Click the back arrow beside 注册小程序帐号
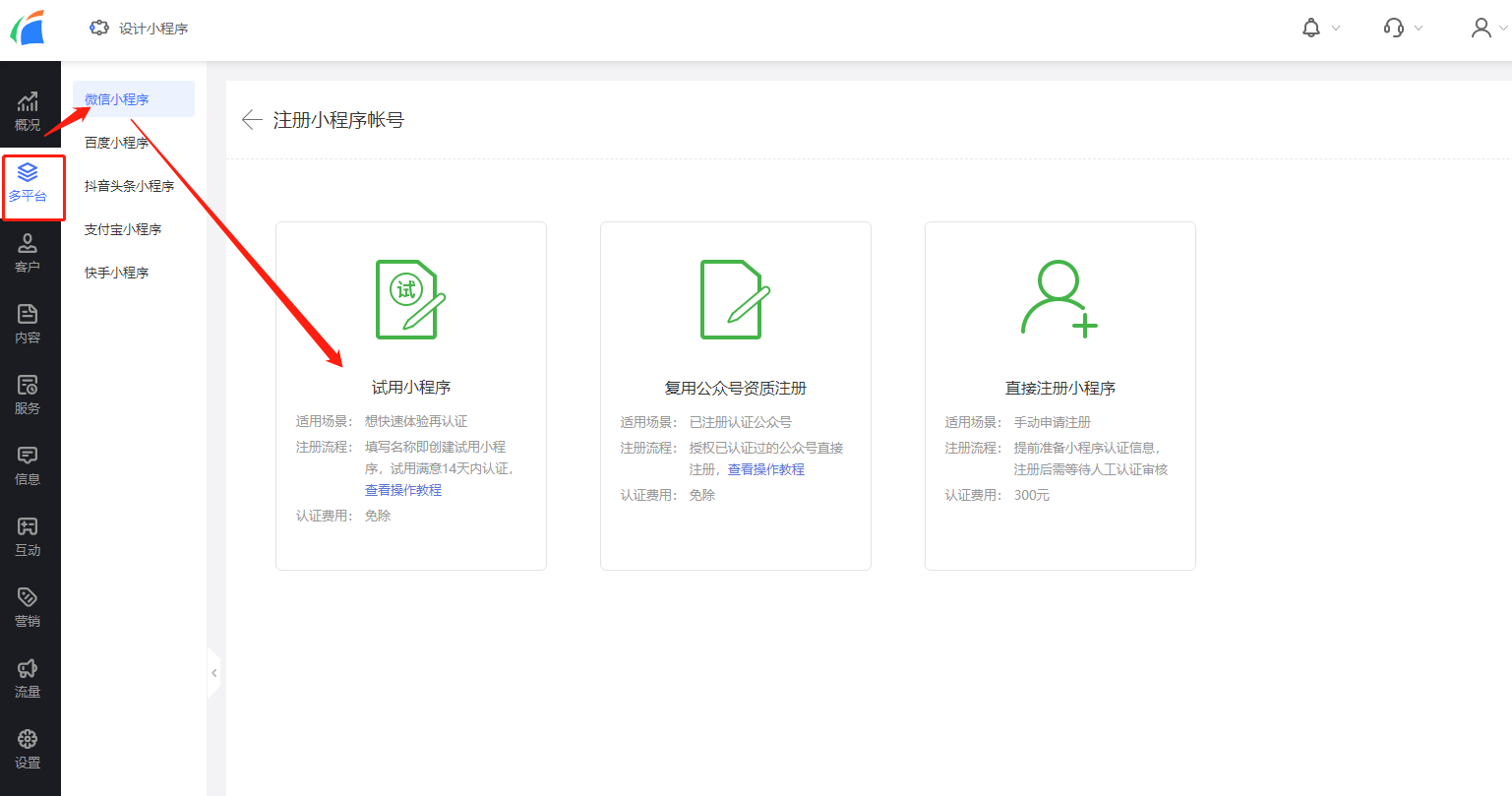This screenshot has width=1512, height=796. coord(252,120)
